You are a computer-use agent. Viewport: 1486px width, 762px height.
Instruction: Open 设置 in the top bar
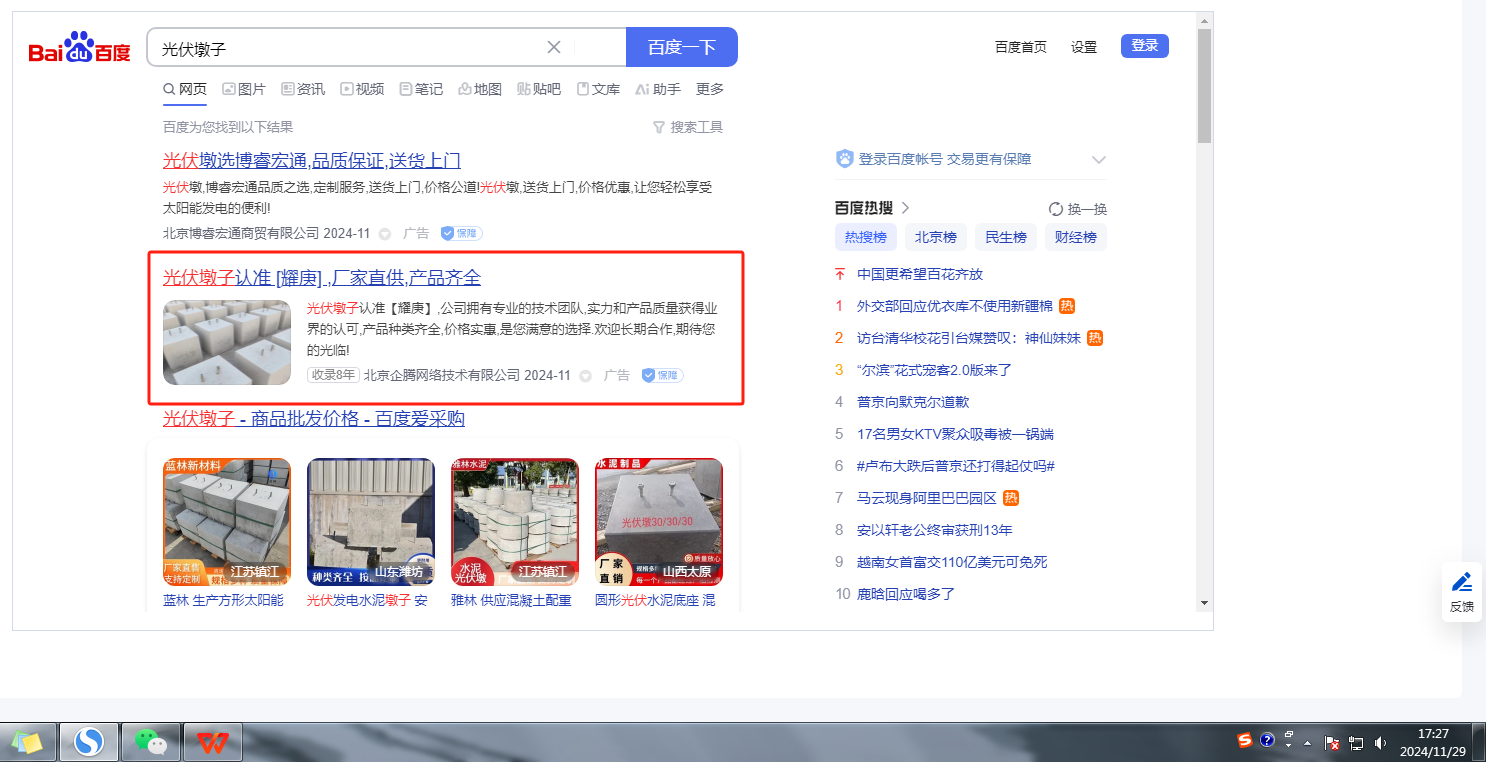1084,47
